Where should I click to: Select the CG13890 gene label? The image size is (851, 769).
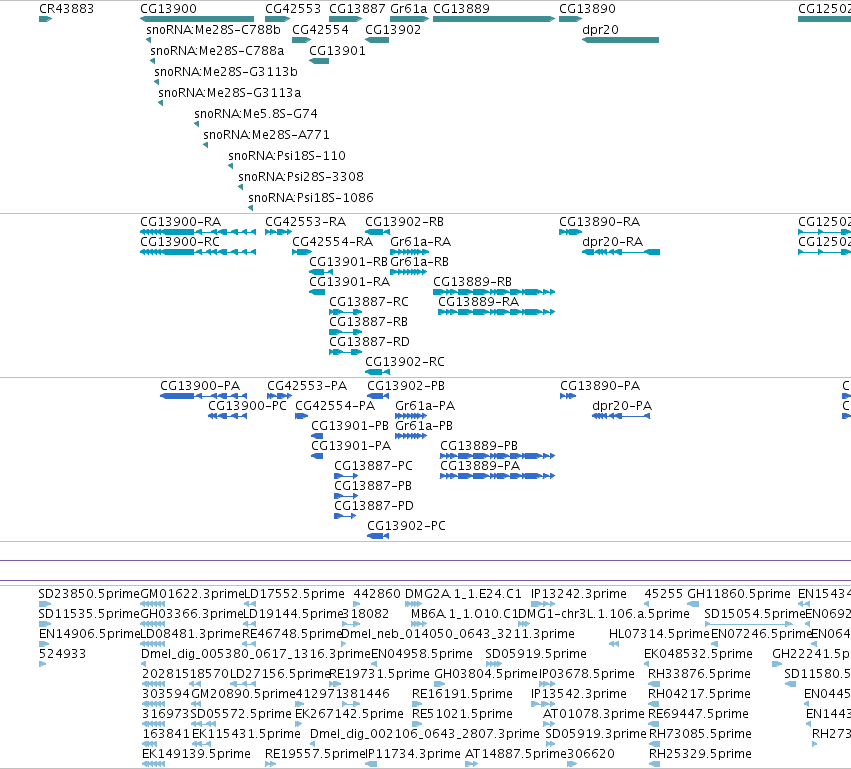pos(587,9)
